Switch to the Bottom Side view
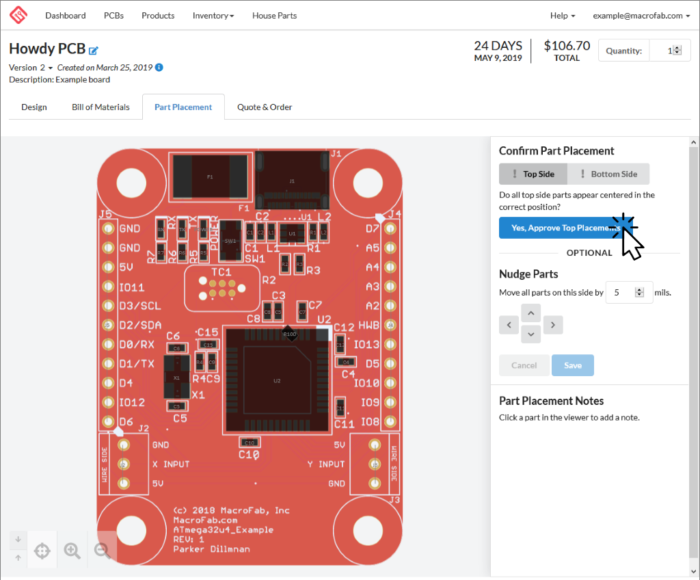This screenshot has width=700, height=580. click(608, 174)
